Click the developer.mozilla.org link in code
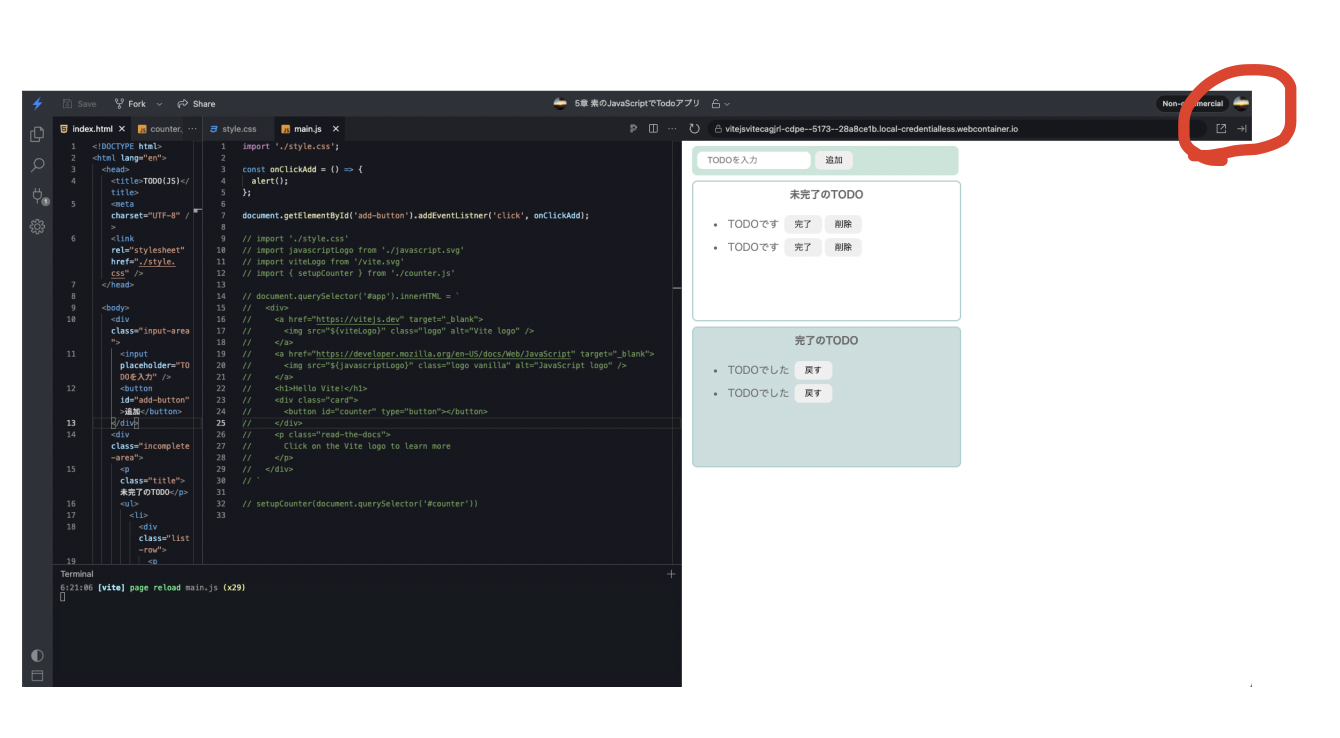 446,353
